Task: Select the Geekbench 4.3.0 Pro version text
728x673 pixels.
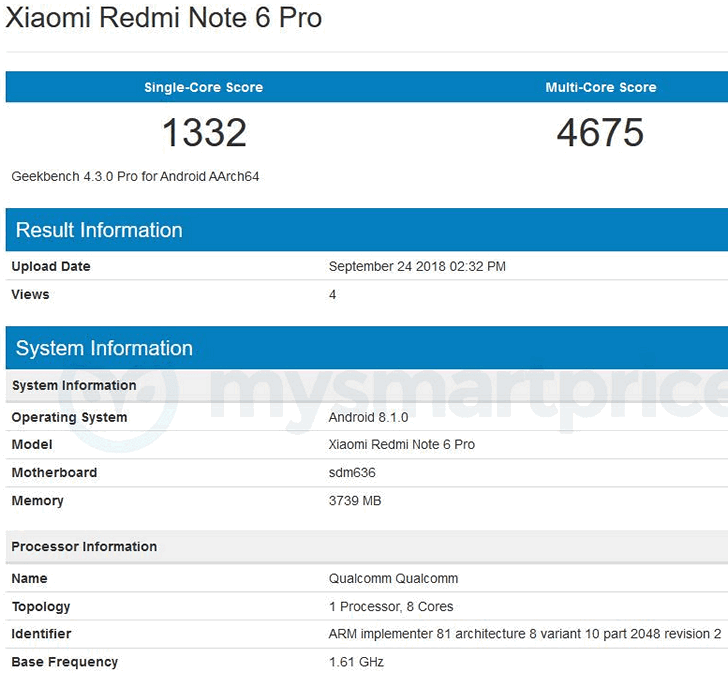Action: pyautogui.click(x=135, y=176)
